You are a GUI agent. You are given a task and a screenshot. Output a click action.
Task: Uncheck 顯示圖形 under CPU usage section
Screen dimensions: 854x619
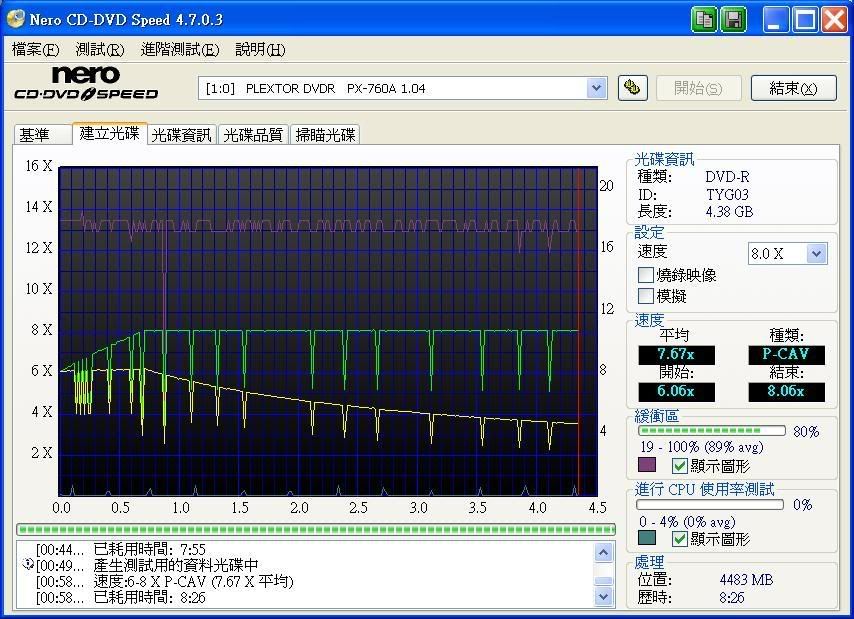click(x=680, y=539)
